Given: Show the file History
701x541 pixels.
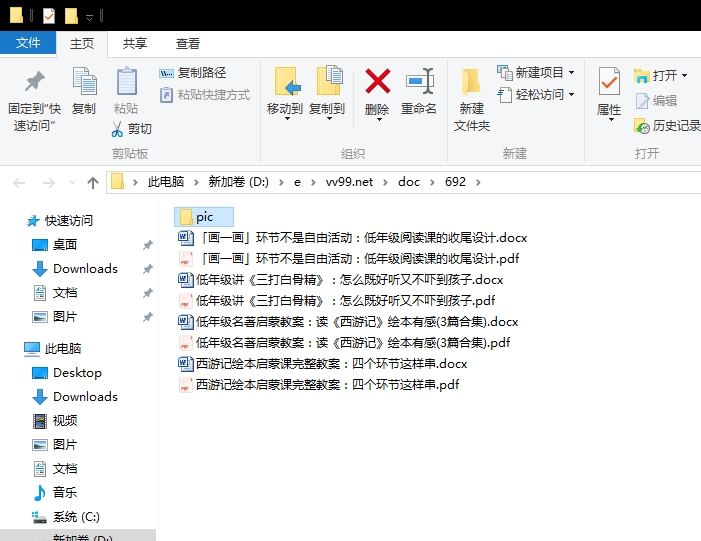Looking at the screenshot, I should tap(667, 126).
